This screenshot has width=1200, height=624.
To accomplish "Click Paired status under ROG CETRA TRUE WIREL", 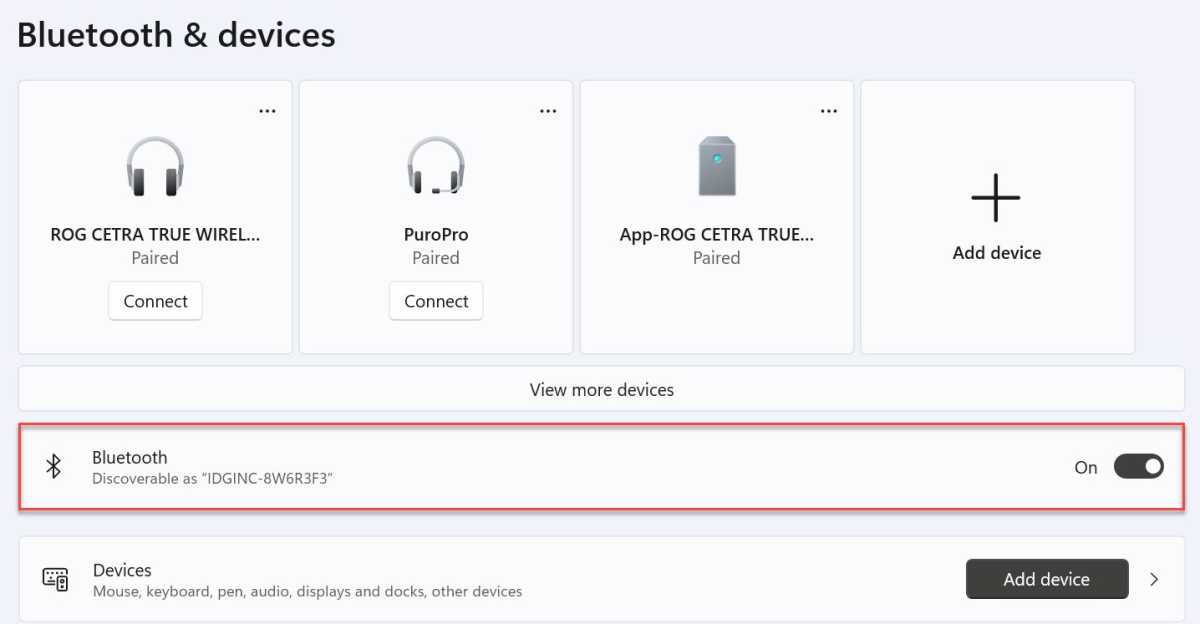I will coord(155,258).
